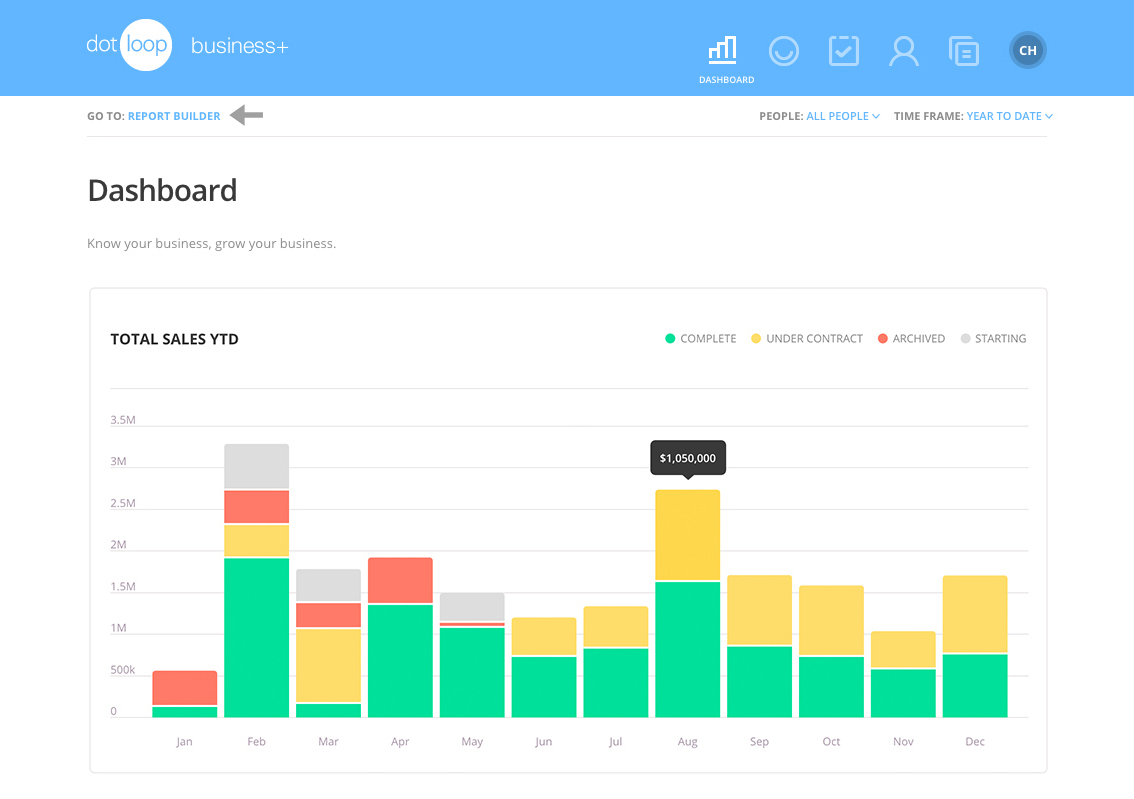Screen dimensions: 1134x799
Task: Click the templates documents icon
Action: (x=964, y=50)
